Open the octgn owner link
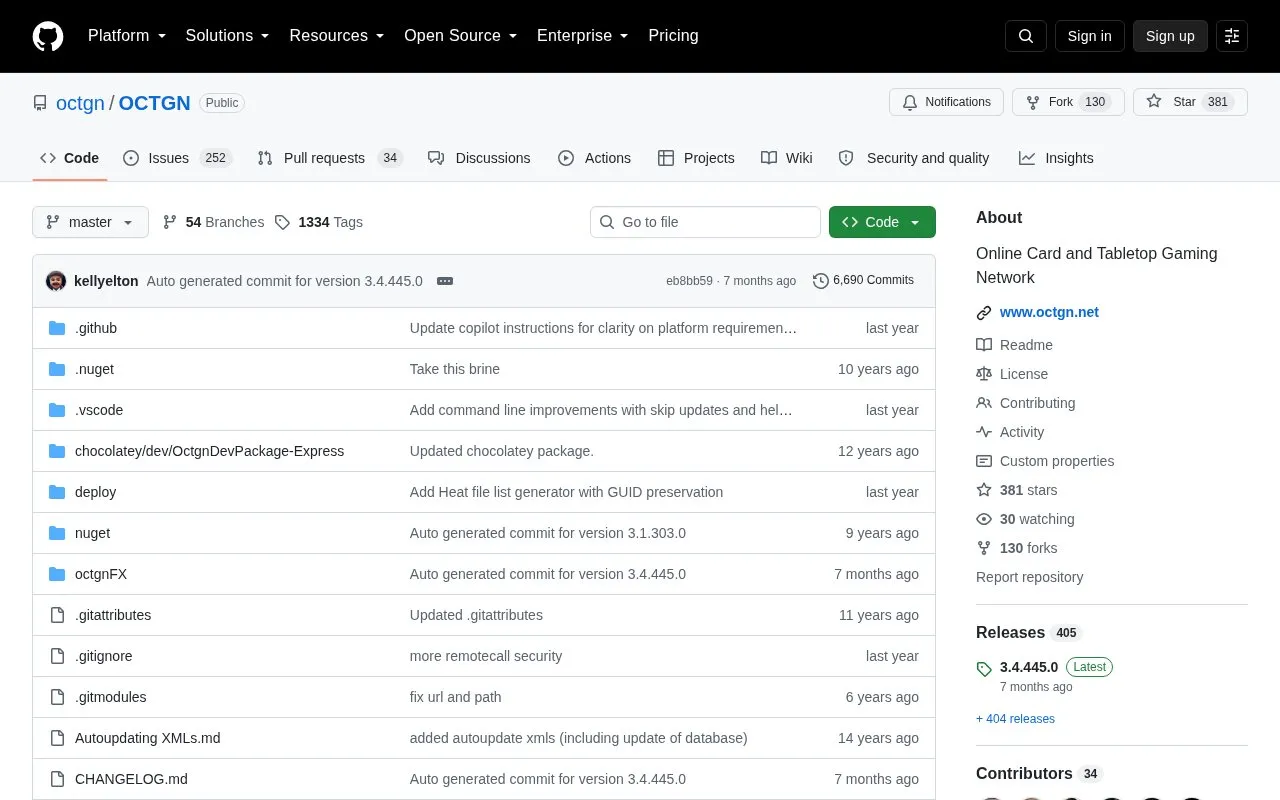1280x800 pixels. 80,103
